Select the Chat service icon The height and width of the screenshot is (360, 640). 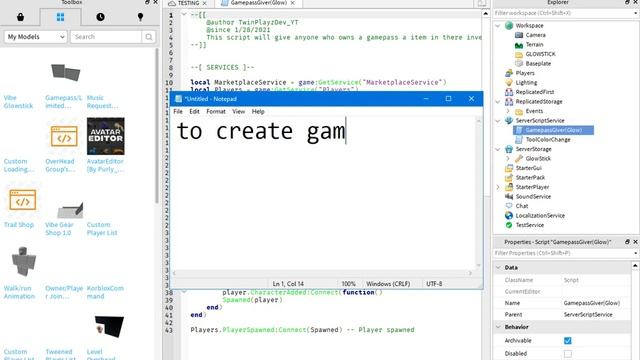(x=509, y=206)
